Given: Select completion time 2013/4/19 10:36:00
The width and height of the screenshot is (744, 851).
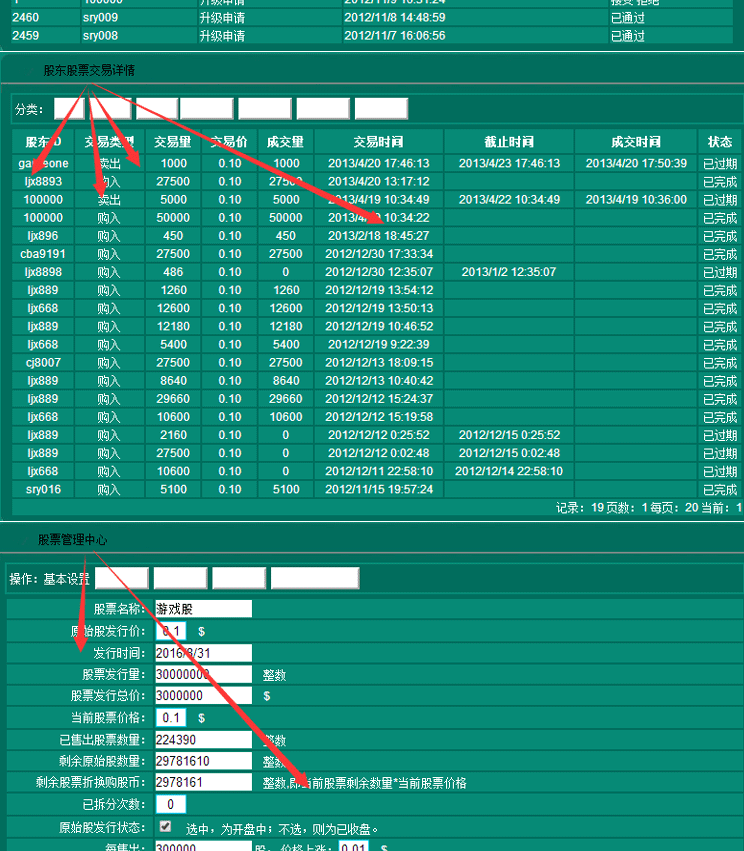Looking at the screenshot, I should click(636, 200).
